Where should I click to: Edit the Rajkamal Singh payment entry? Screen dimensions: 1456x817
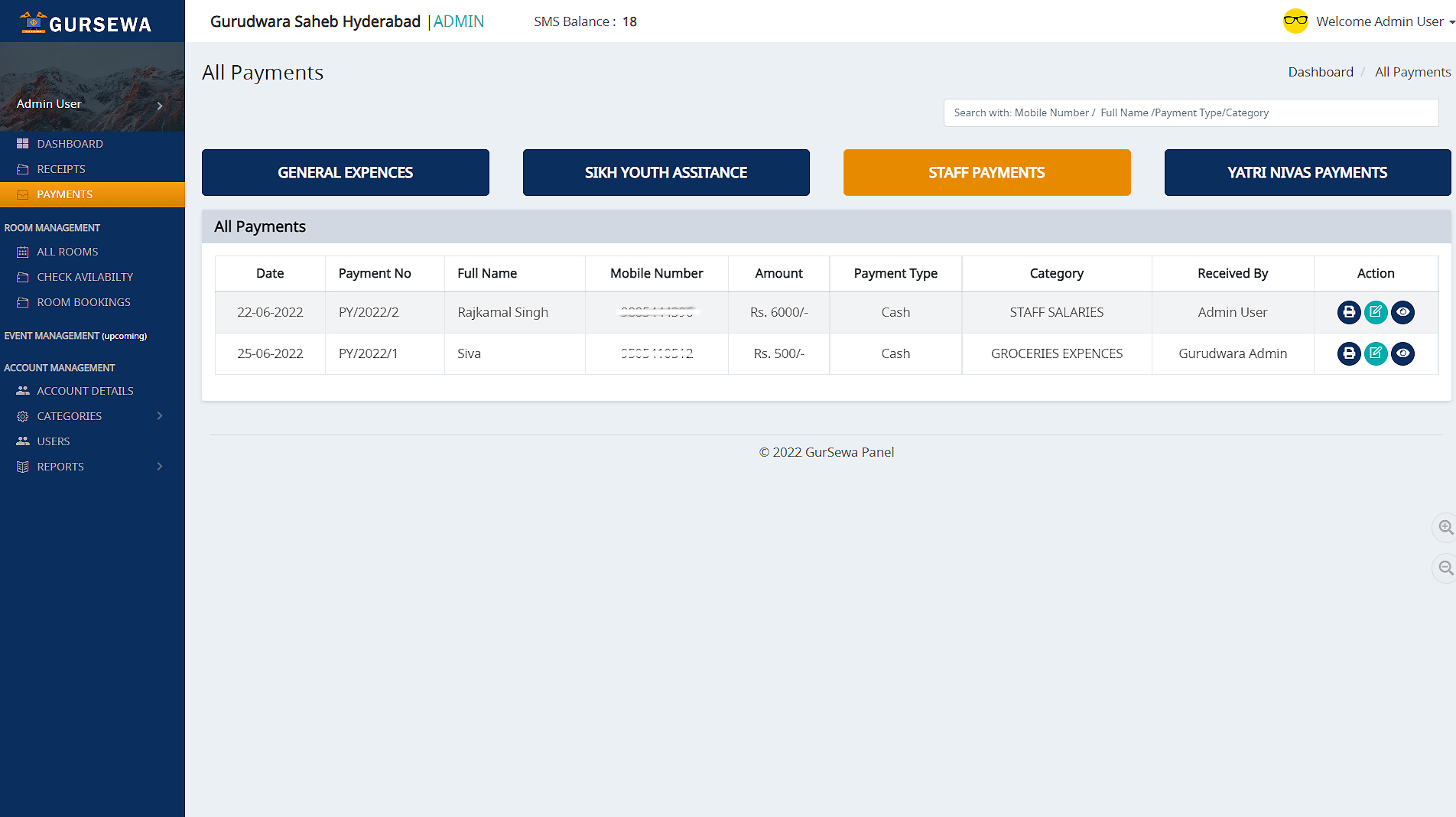1376,312
